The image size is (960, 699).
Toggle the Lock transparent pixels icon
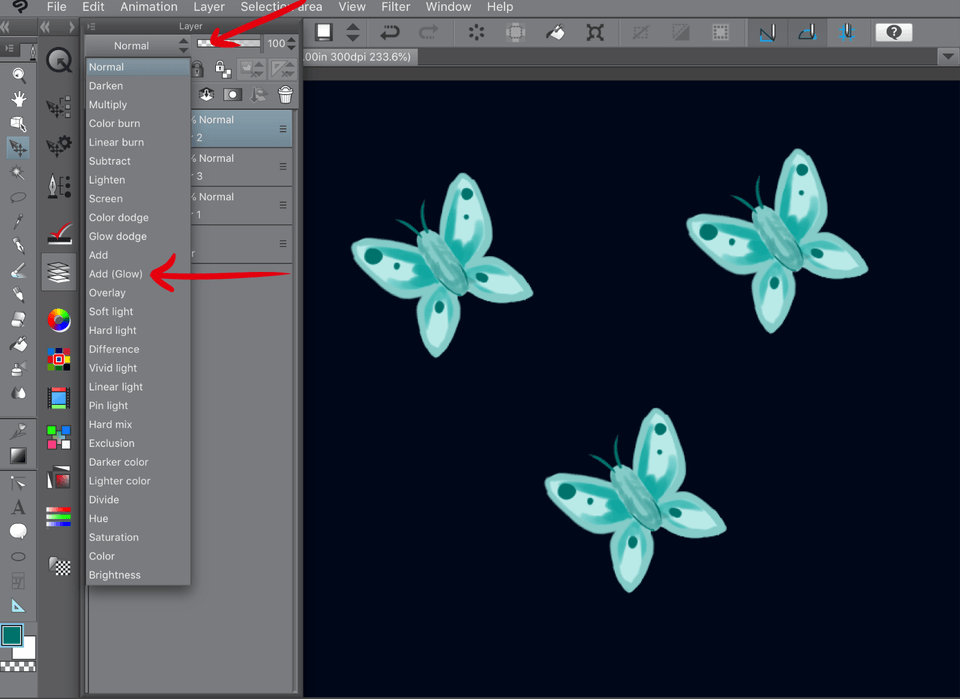tap(222, 69)
